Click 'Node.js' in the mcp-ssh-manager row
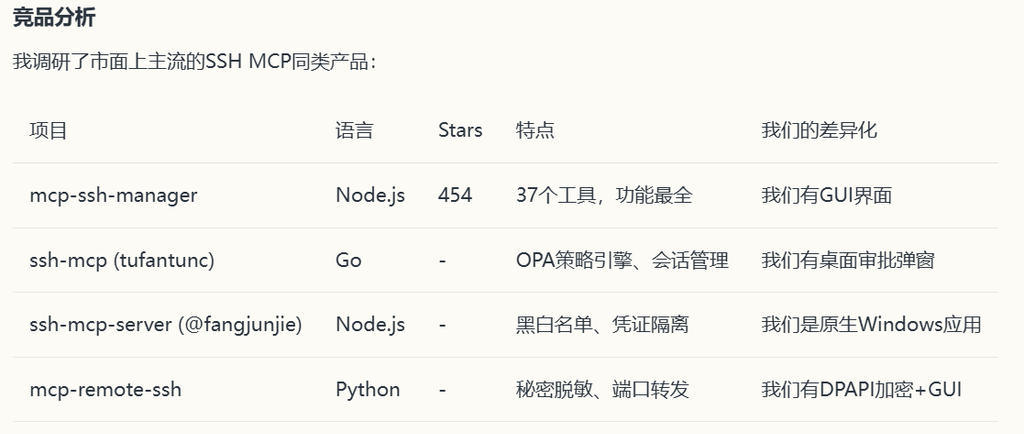This screenshot has width=1024, height=434. [370, 195]
